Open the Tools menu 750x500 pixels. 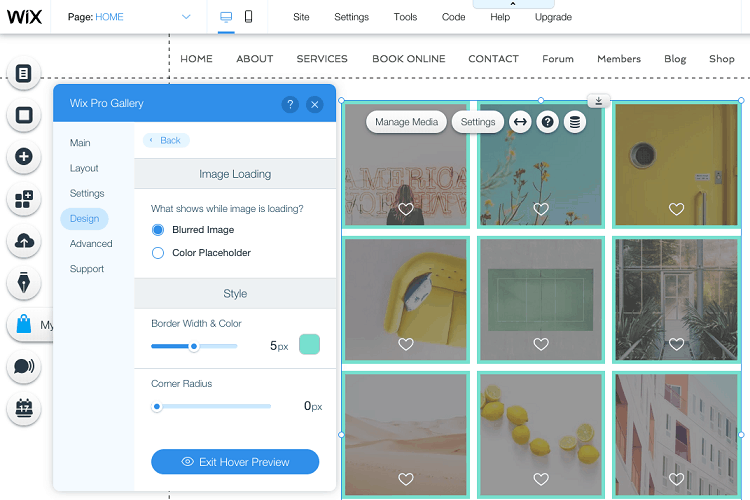pos(405,17)
